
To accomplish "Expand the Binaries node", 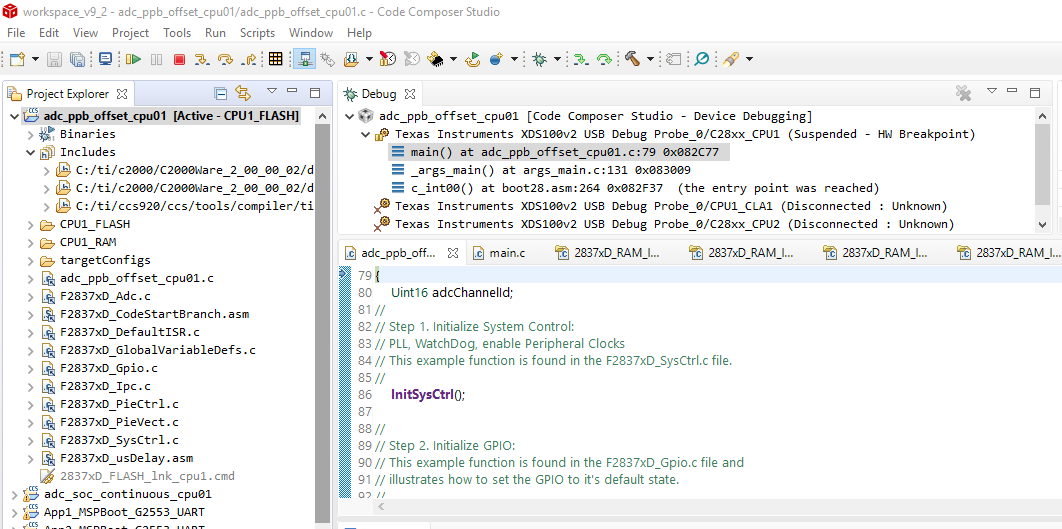I will [x=31, y=134].
